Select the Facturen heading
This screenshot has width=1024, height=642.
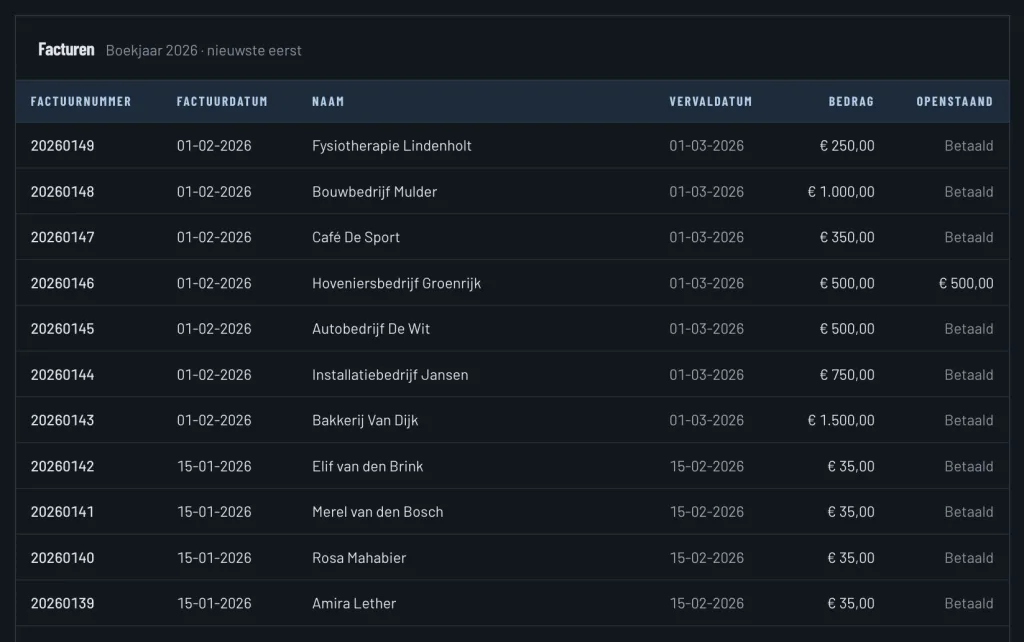[x=66, y=50]
